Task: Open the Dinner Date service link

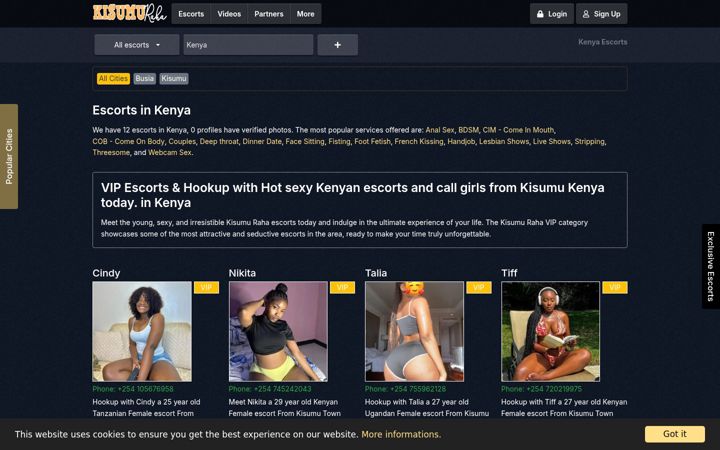Action: point(262,141)
